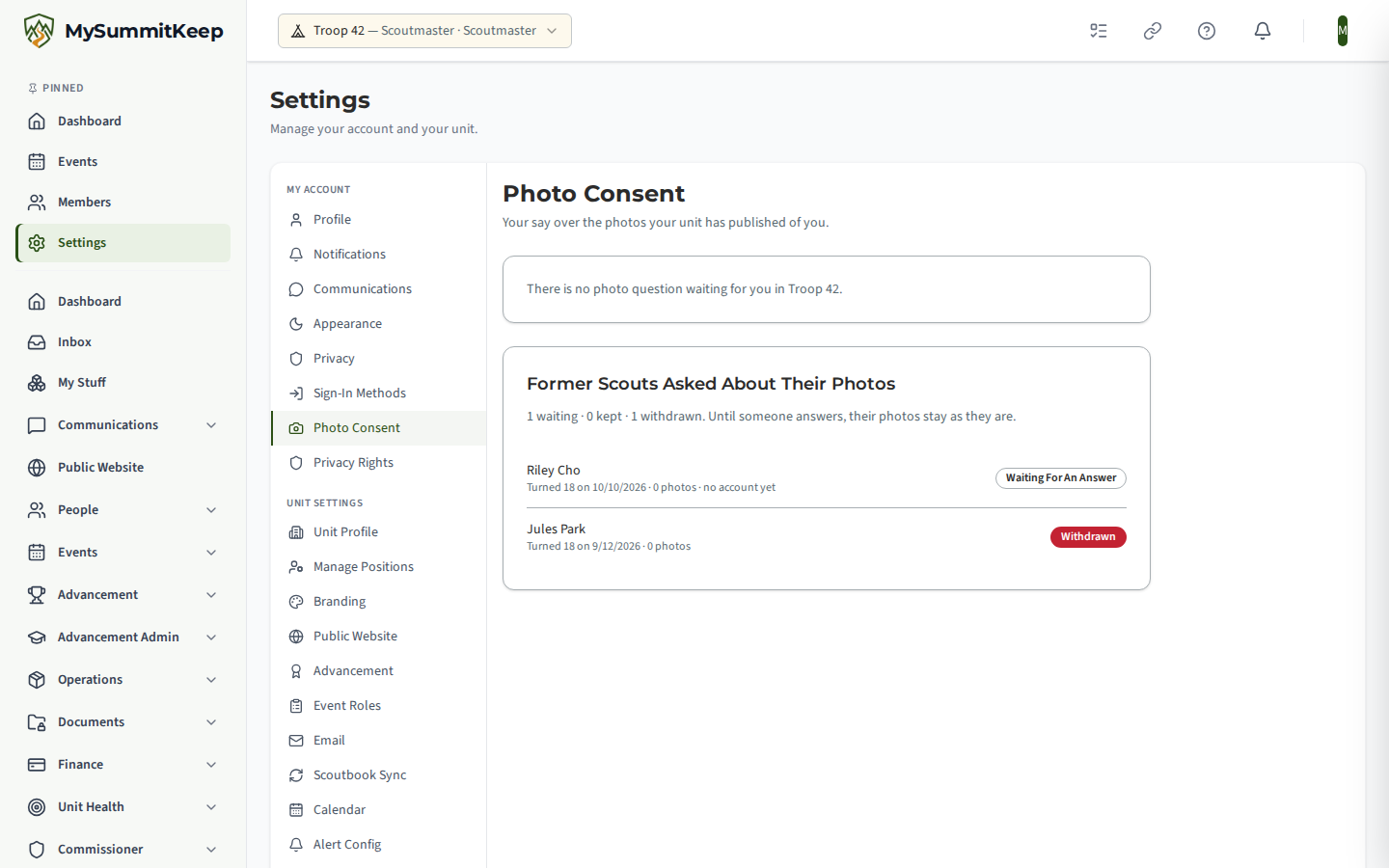Open pinned Members in sidebar

pyautogui.click(x=123, y=203)
